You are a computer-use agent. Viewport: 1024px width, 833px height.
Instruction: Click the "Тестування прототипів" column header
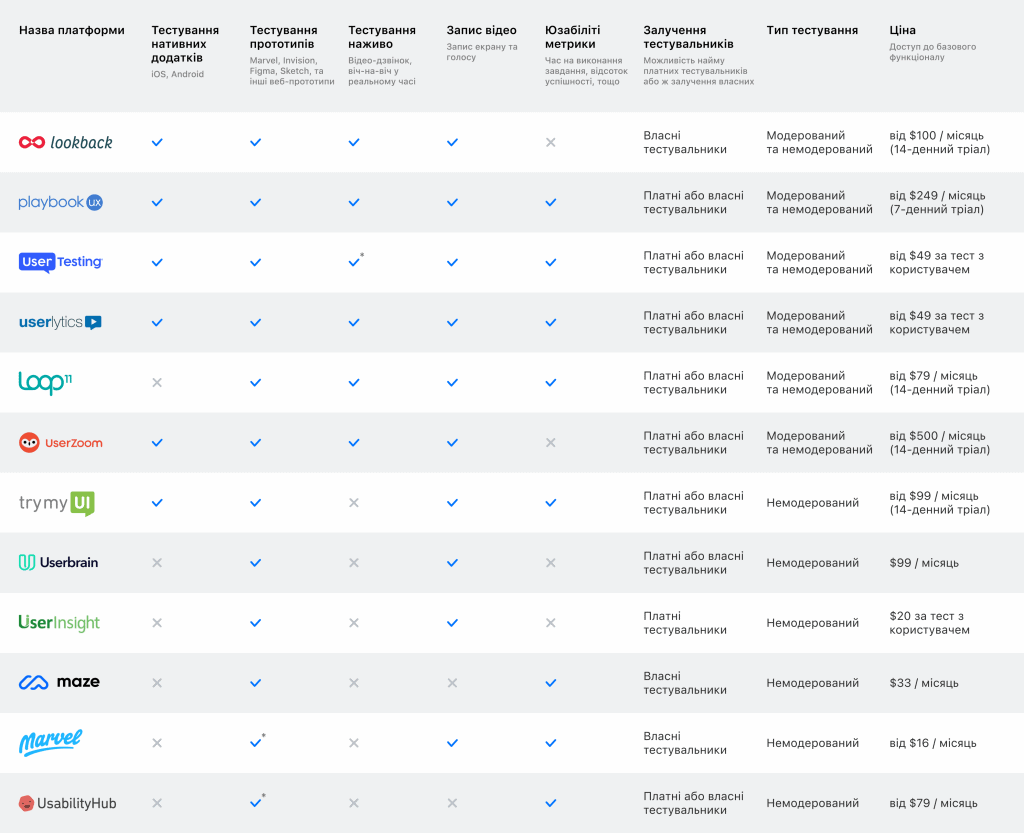tap(283, 37)
